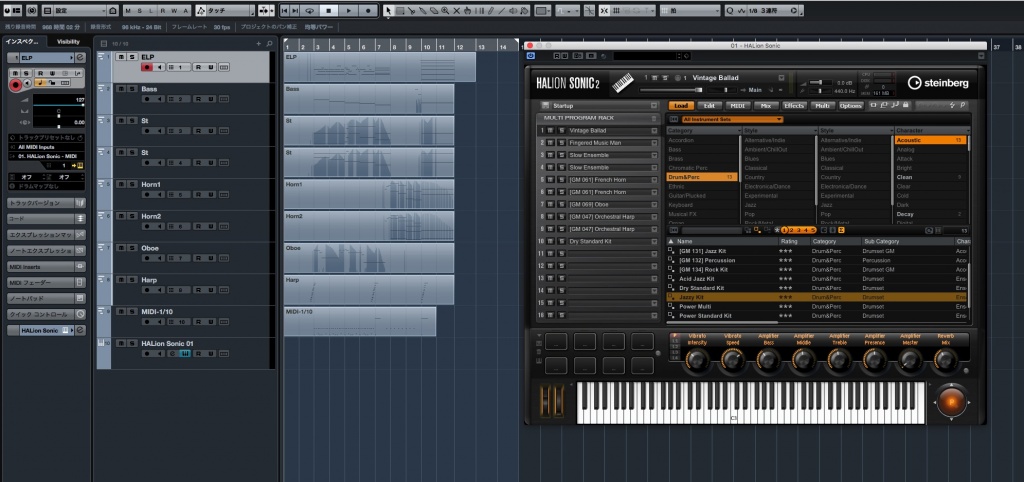1024x482 pixels.
Task: Toggle the Cycle loop button
Action: [x=310, y=10]
